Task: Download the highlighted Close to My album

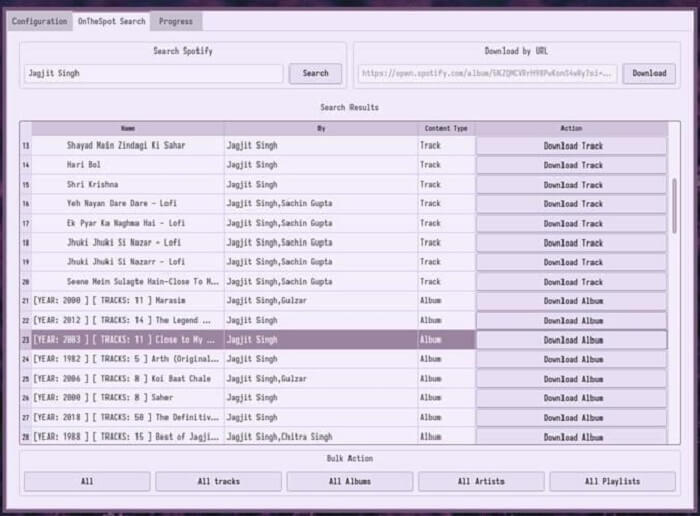Action: pos(572,340)
